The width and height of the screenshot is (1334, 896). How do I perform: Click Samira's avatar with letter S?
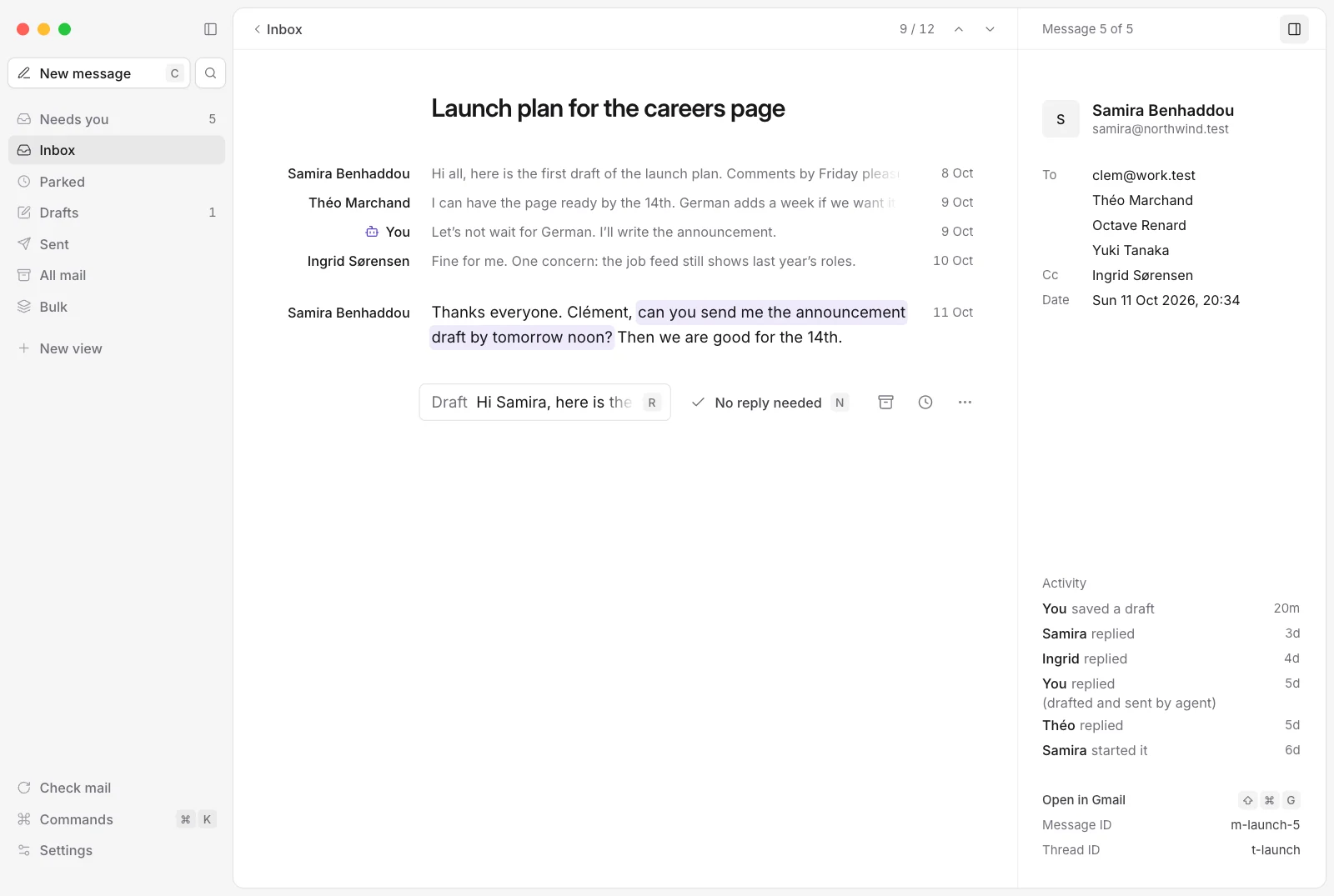tap(1061, 119)
